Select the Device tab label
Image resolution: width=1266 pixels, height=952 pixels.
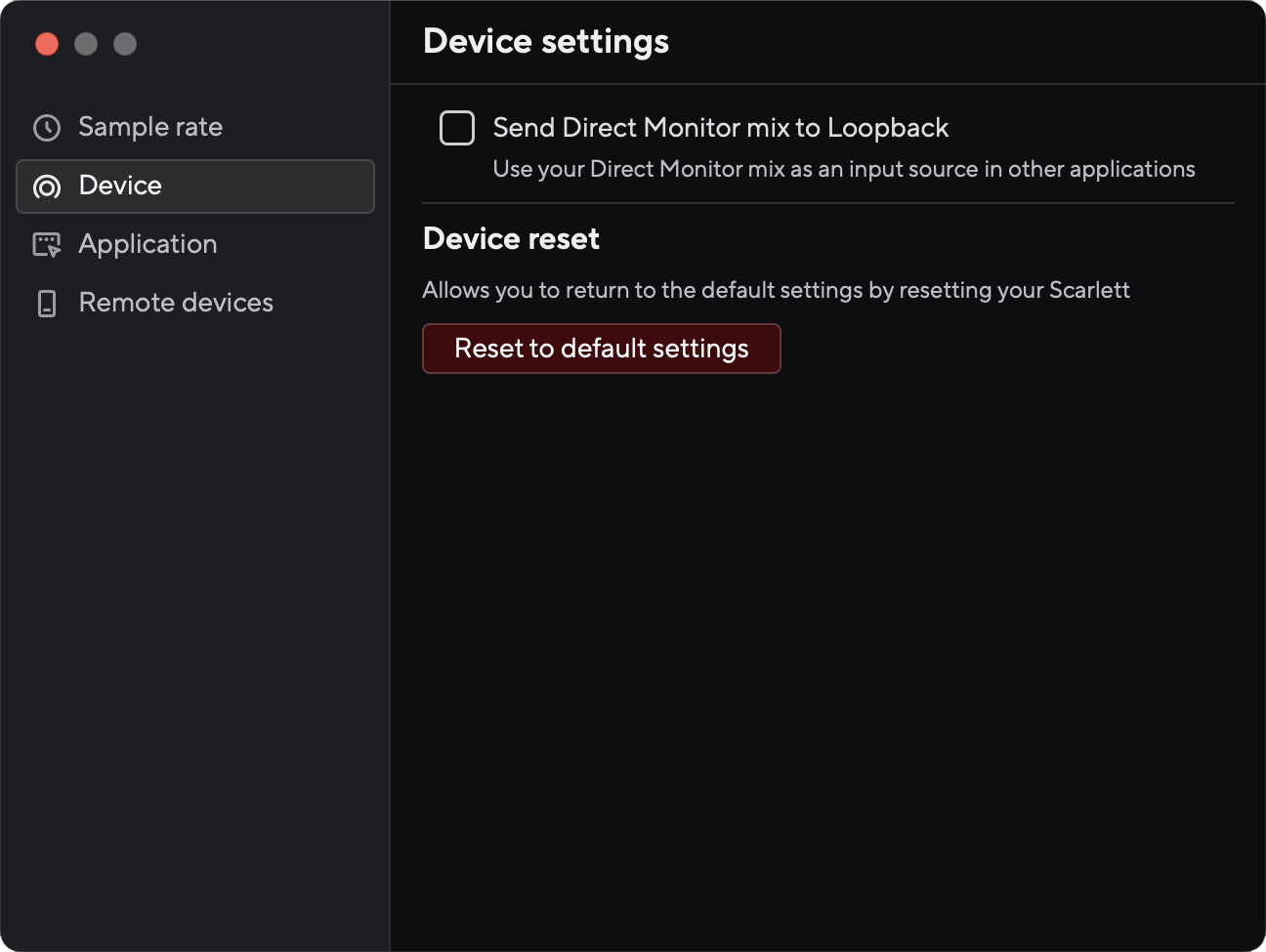[x=120, y=186]
